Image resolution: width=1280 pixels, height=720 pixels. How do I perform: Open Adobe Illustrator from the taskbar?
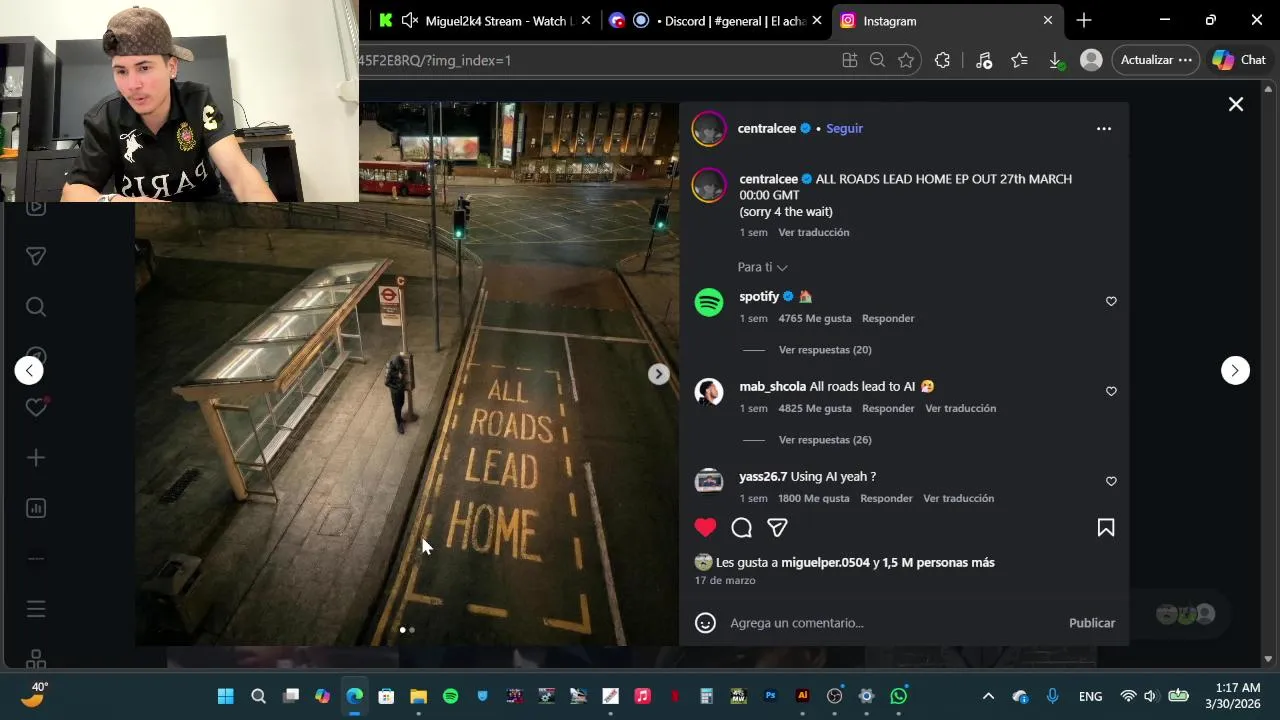point(802,696)
